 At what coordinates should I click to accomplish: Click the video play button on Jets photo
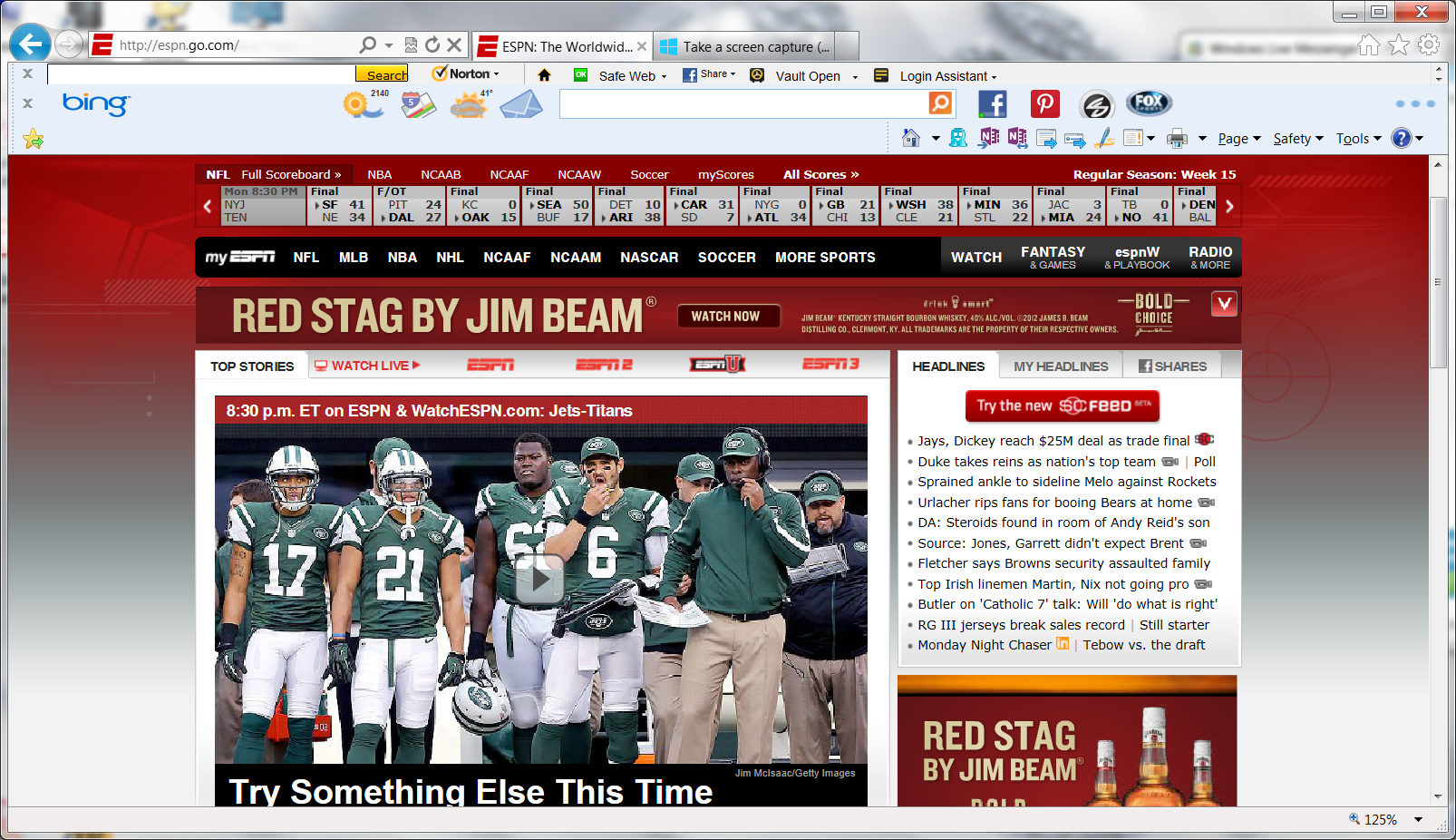point(539,578)
